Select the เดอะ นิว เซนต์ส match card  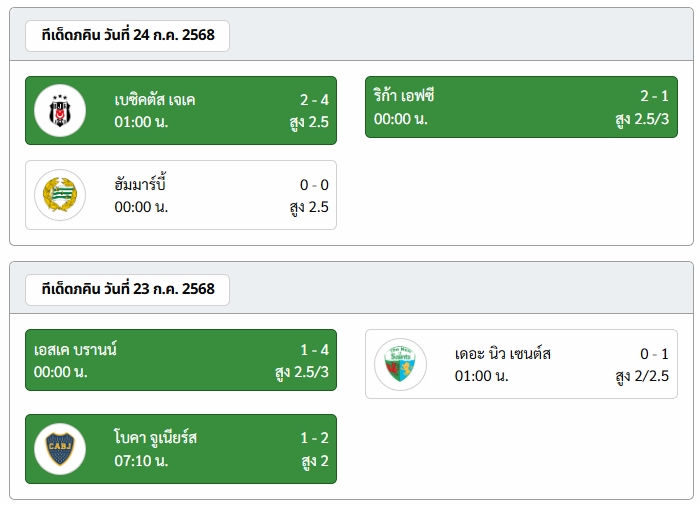(x=521, y=364)
